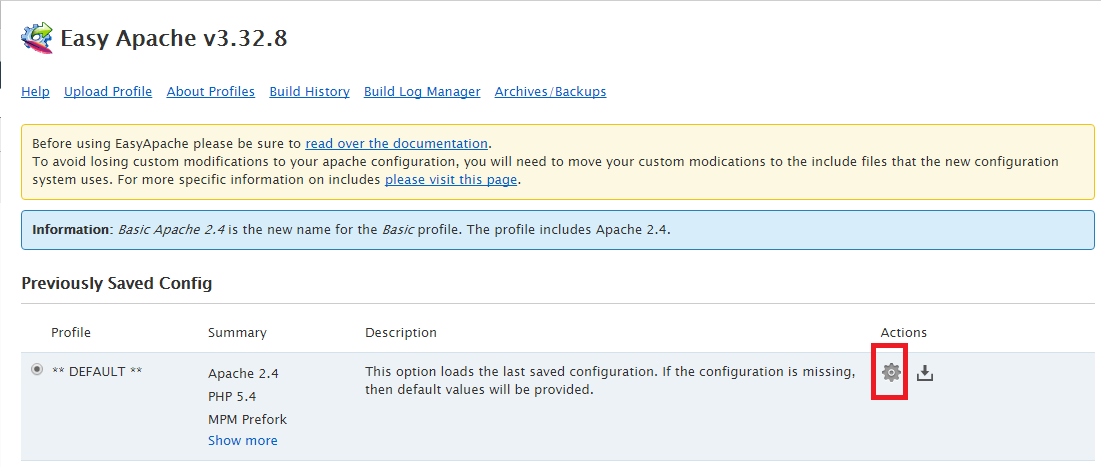
Task: Click the 'Apache 2.4' summary line
Action: [243, 374]
